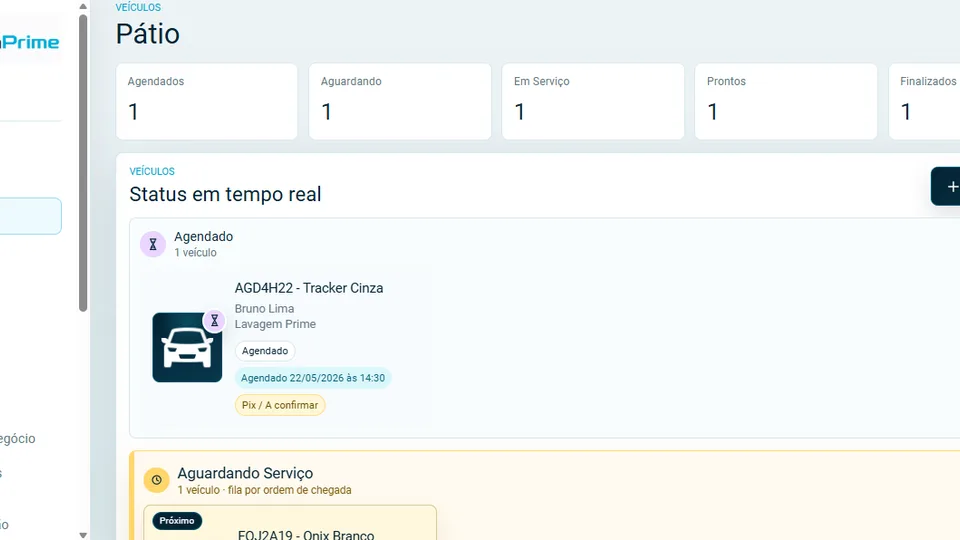Screen dimensions: 960x540
Task: Click sidebar scrollbar up arrow
Action: click(x=83, y=6)
